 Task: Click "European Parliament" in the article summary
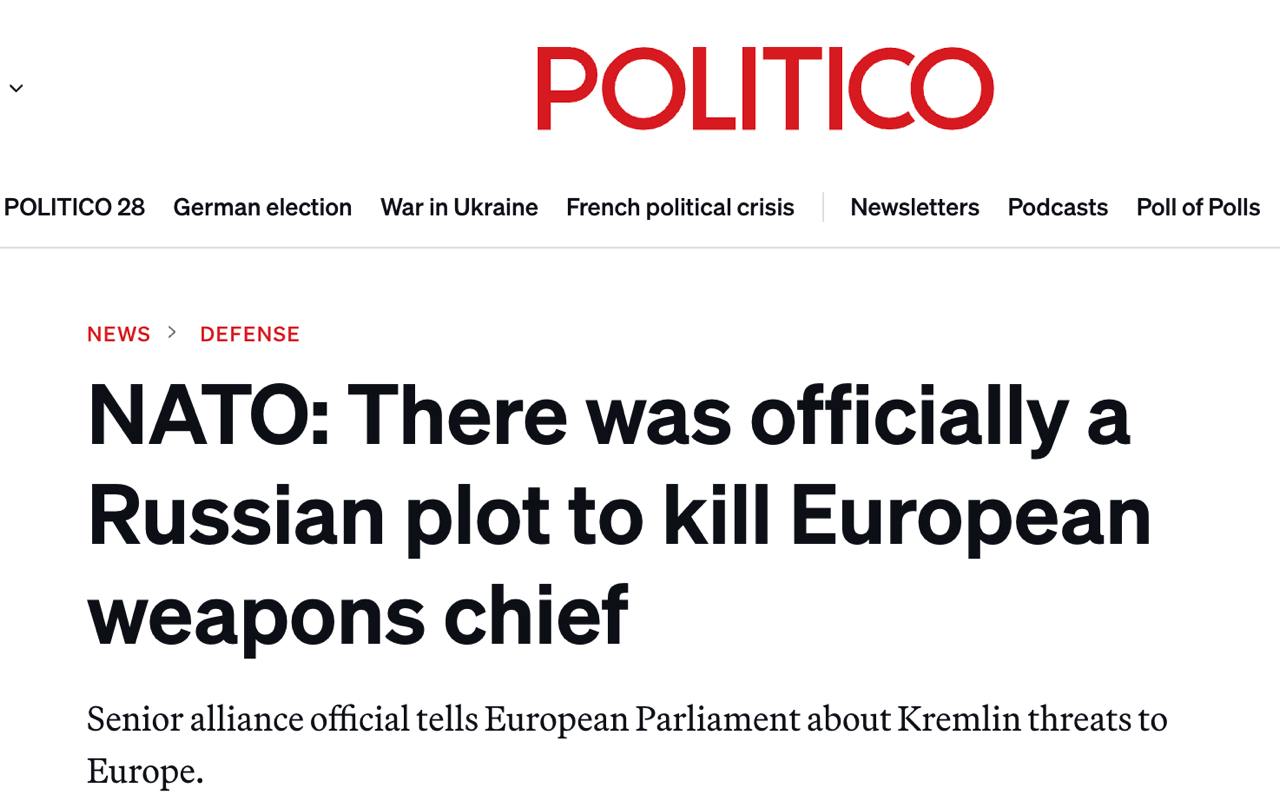click(x=642, y=718)
